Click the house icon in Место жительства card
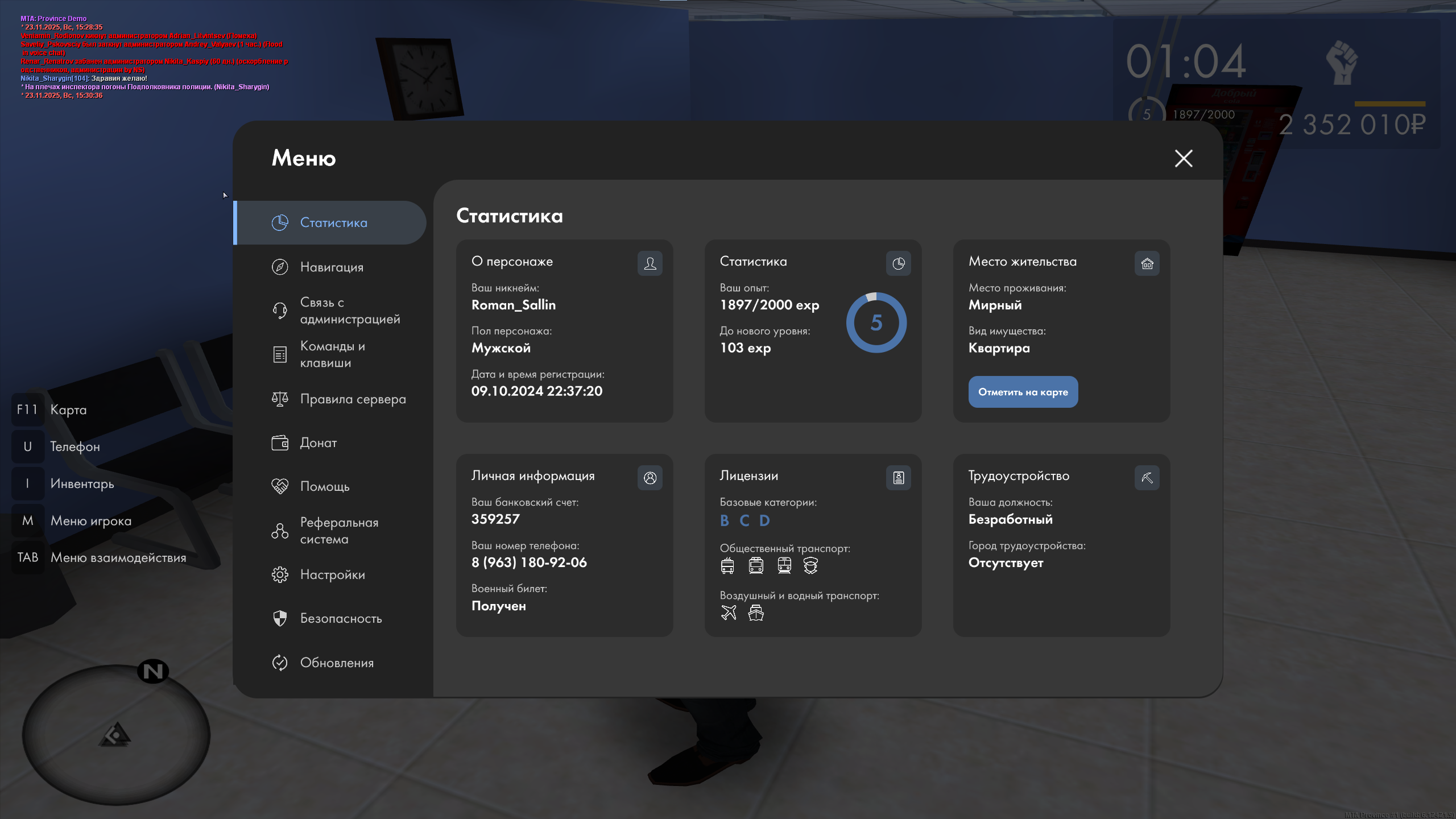The image size is (1456, 819). pos(1147,263)
